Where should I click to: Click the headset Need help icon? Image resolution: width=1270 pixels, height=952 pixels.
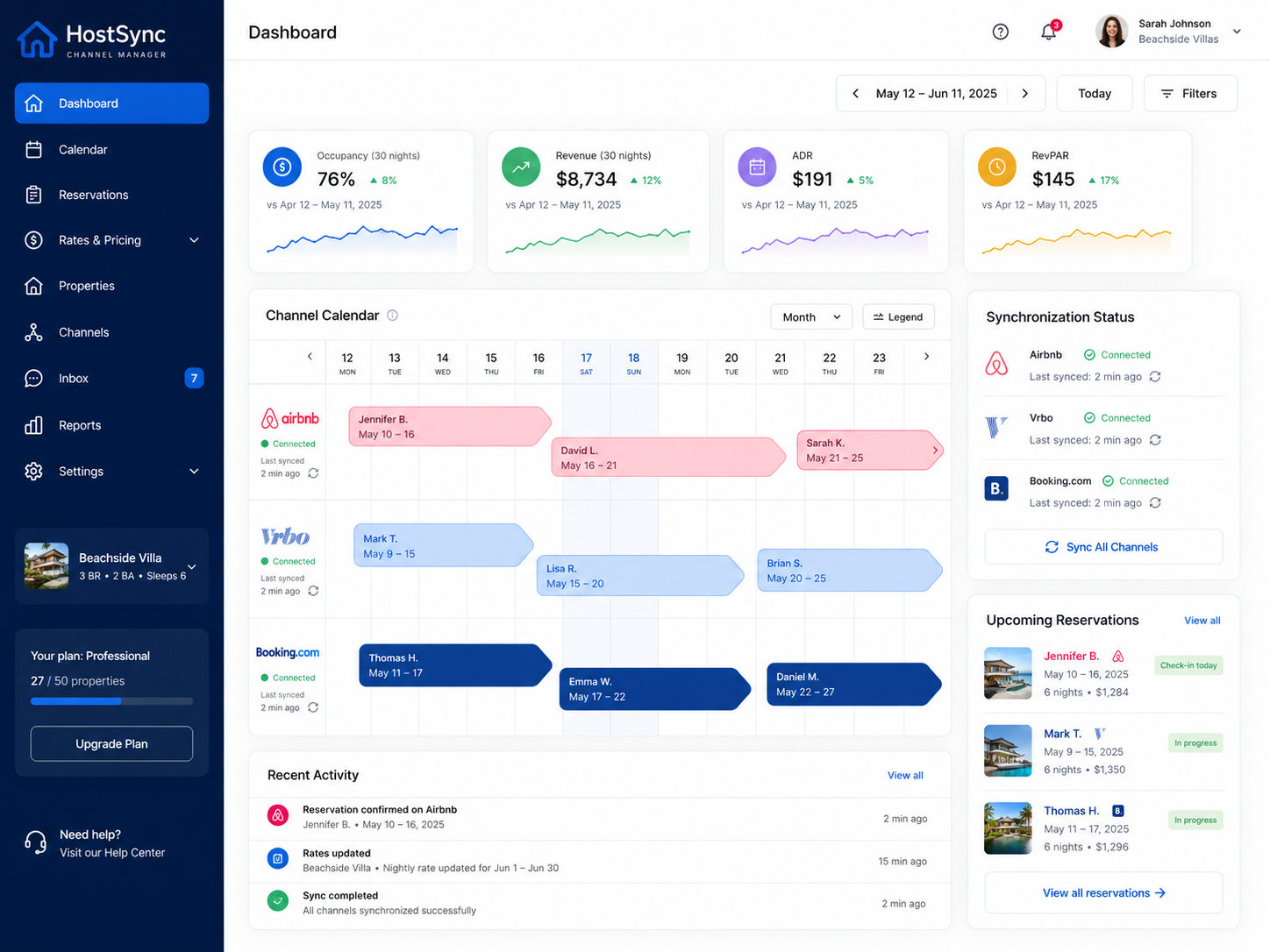pos(35,843)
